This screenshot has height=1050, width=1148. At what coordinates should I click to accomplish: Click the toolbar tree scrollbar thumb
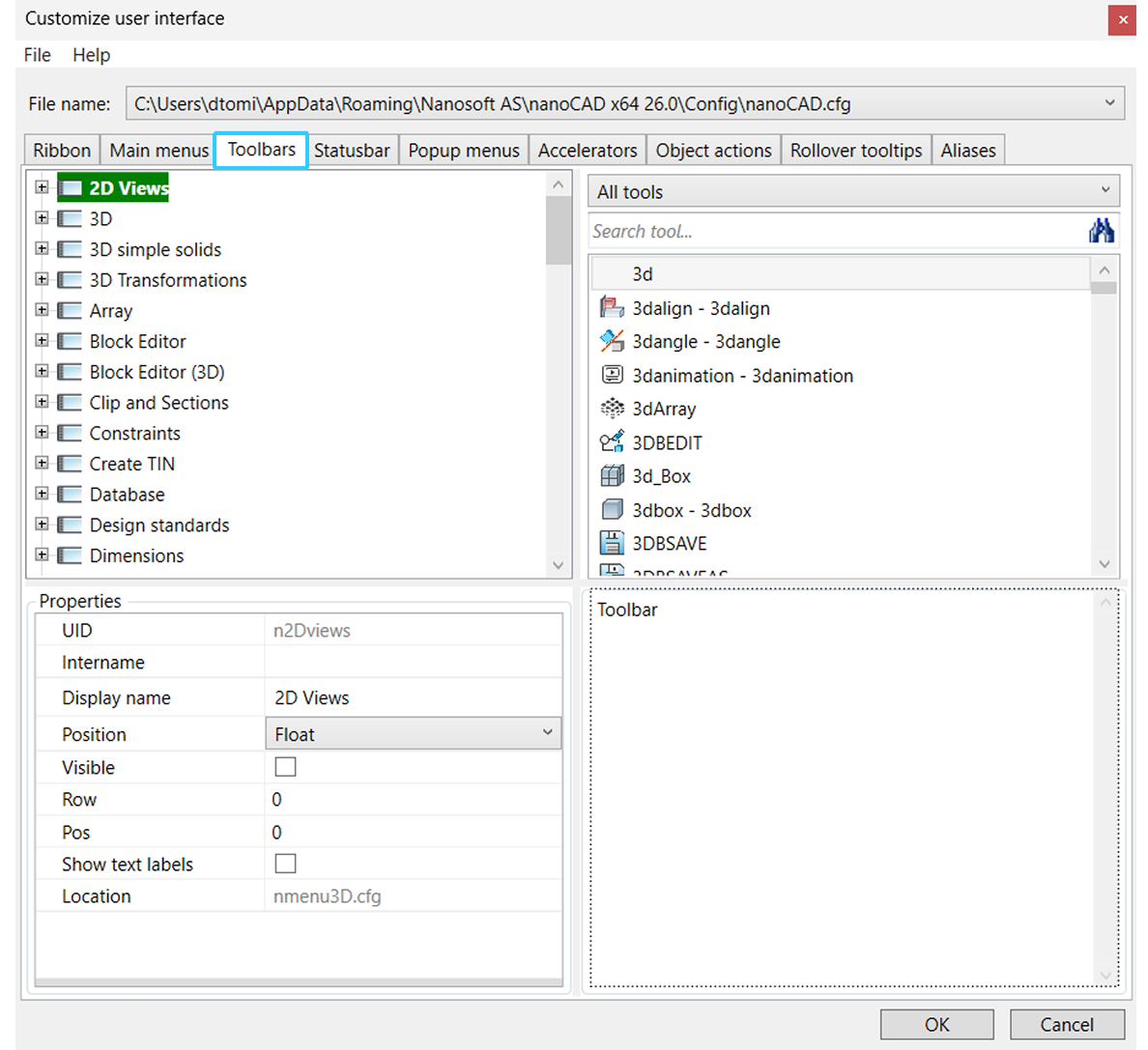559,230
